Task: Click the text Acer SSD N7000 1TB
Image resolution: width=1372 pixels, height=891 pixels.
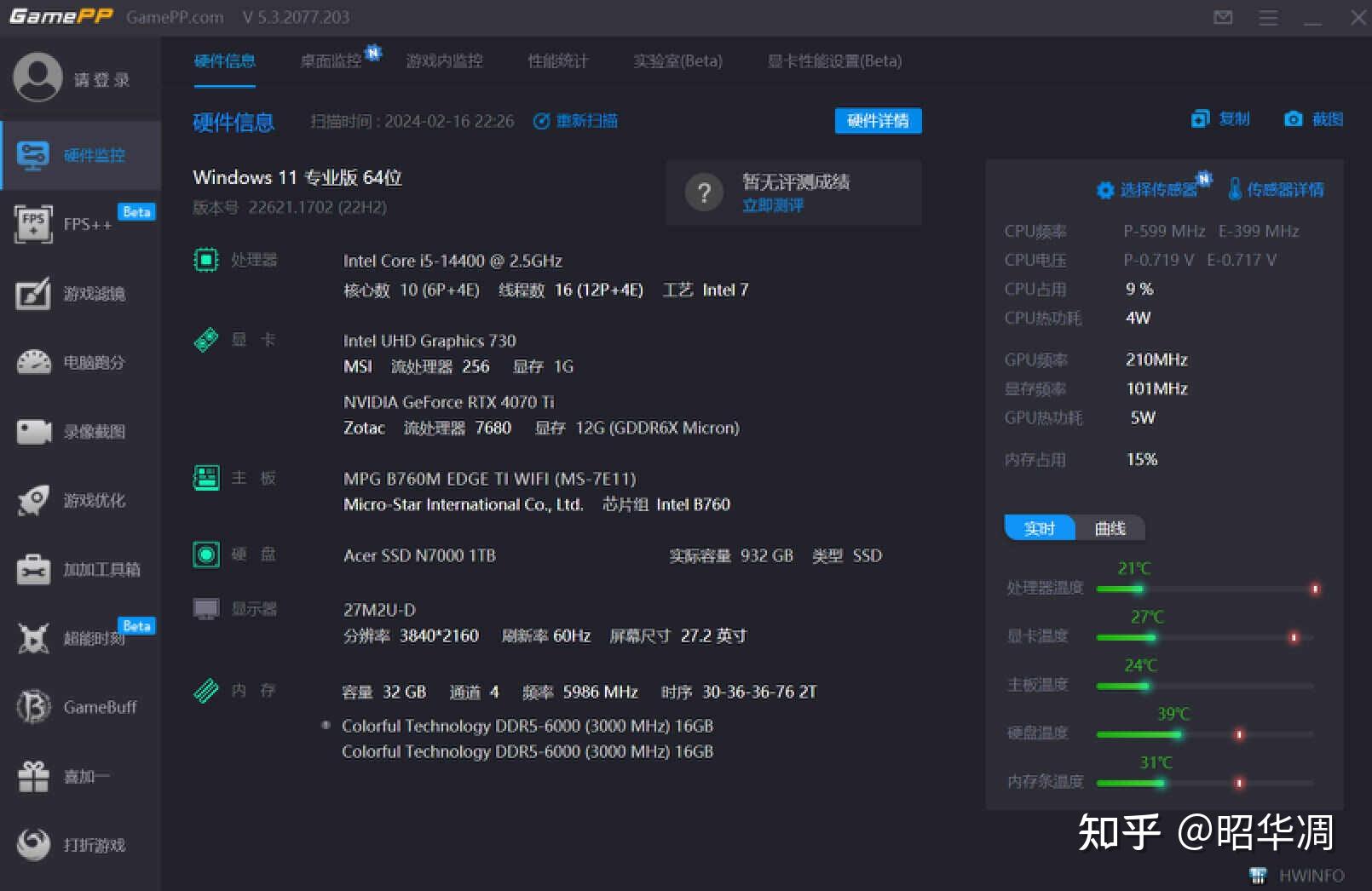Action: point(419,555)
